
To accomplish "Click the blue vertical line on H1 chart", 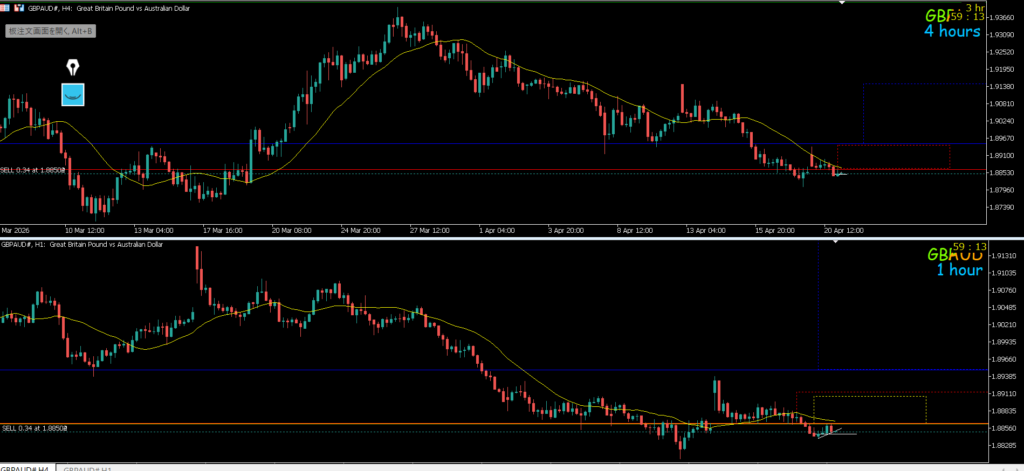I will tap(819, 300).
